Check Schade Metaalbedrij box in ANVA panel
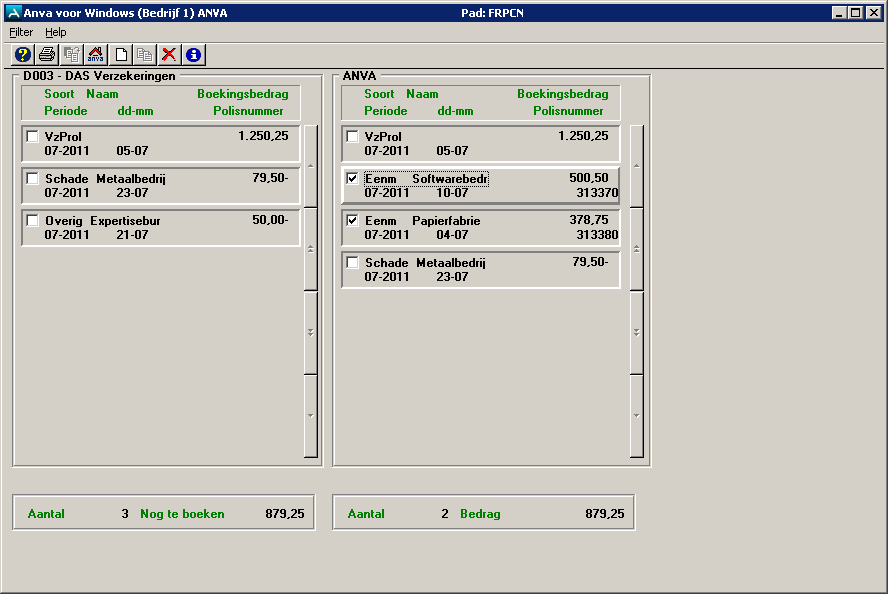Screen dimensions: 888x594 click(x=352, y=263)
